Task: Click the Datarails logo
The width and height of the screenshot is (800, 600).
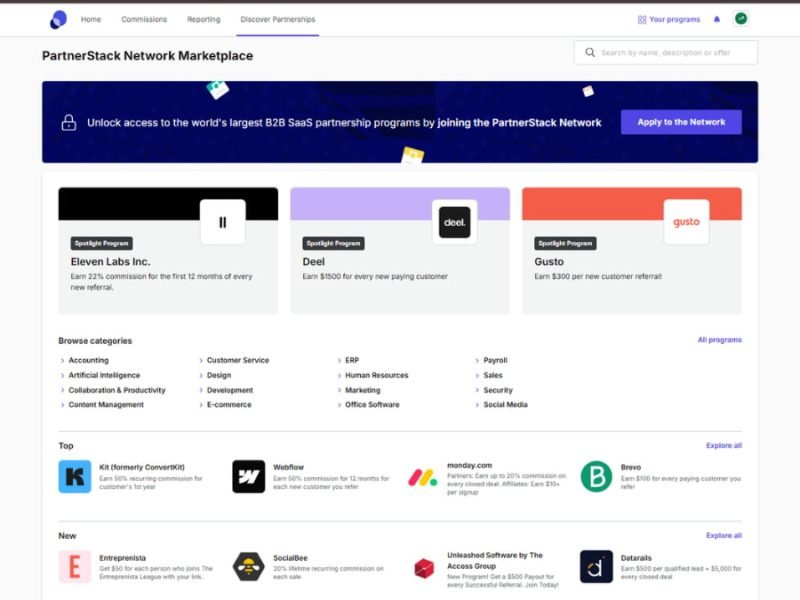Action: coord(596,566)
